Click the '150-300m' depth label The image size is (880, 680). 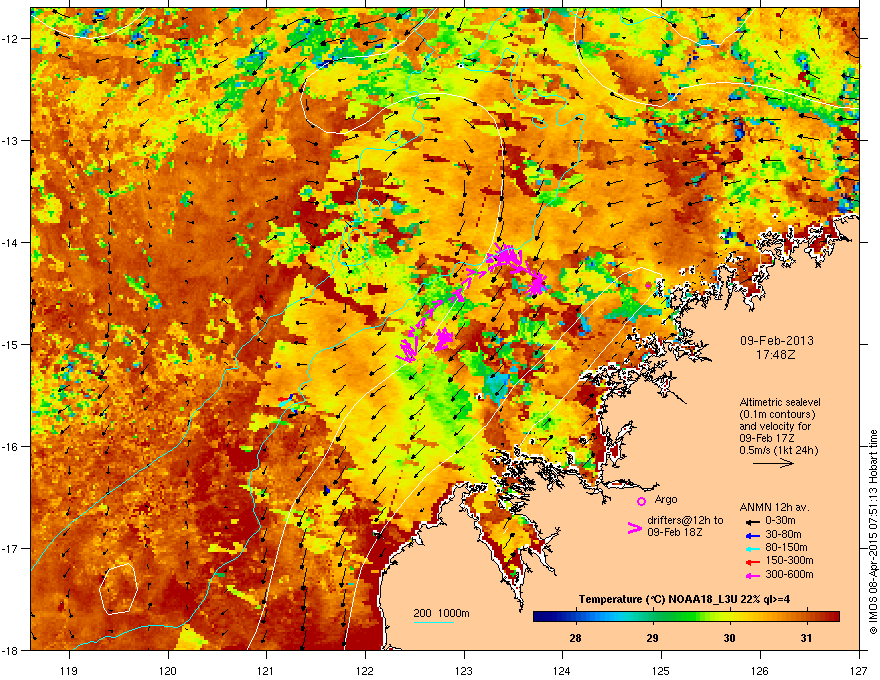(x=789, y=560)
